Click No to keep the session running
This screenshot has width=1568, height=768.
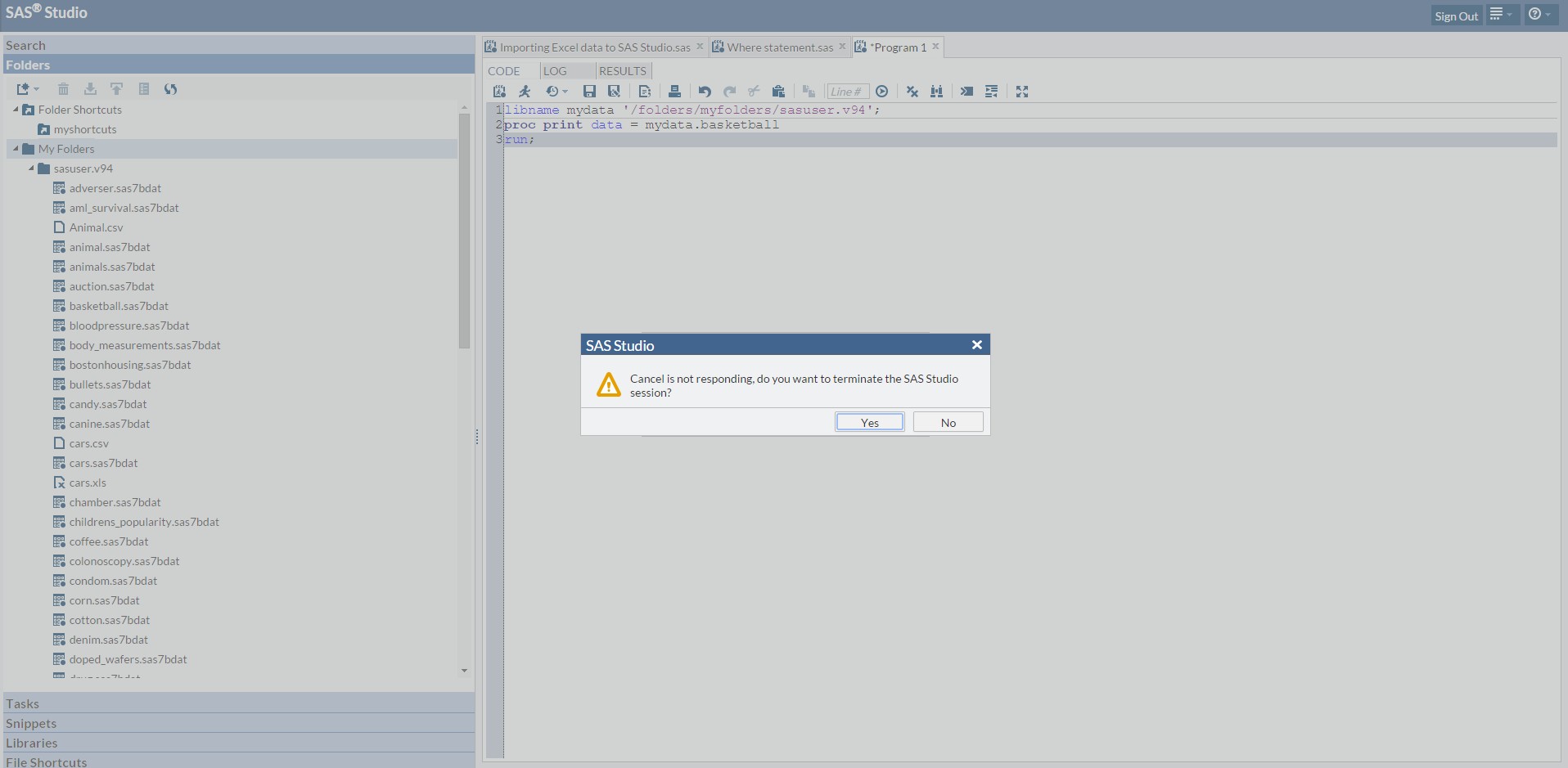[947, 421]
